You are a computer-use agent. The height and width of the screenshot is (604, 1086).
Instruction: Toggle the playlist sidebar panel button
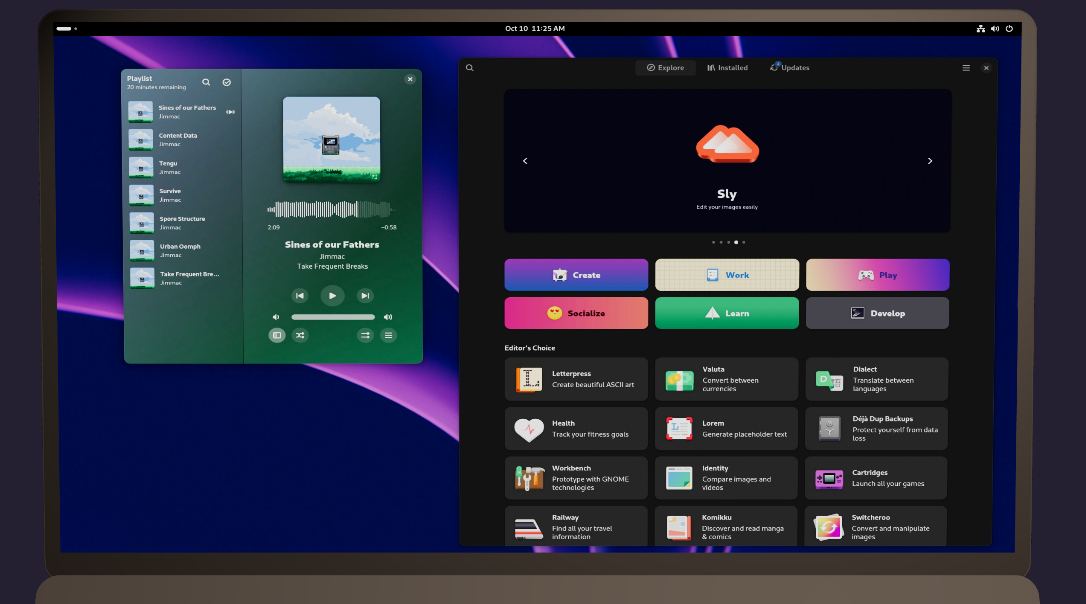pos(277,335)
